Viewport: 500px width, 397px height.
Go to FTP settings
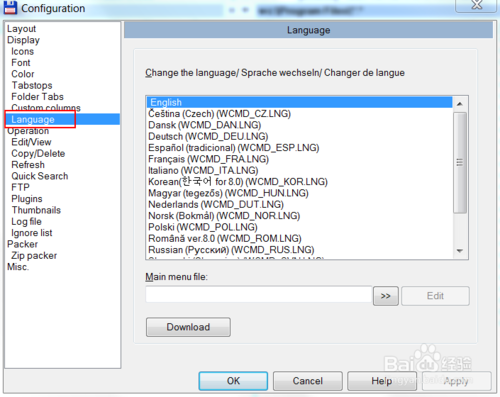[x=20, y=187]
